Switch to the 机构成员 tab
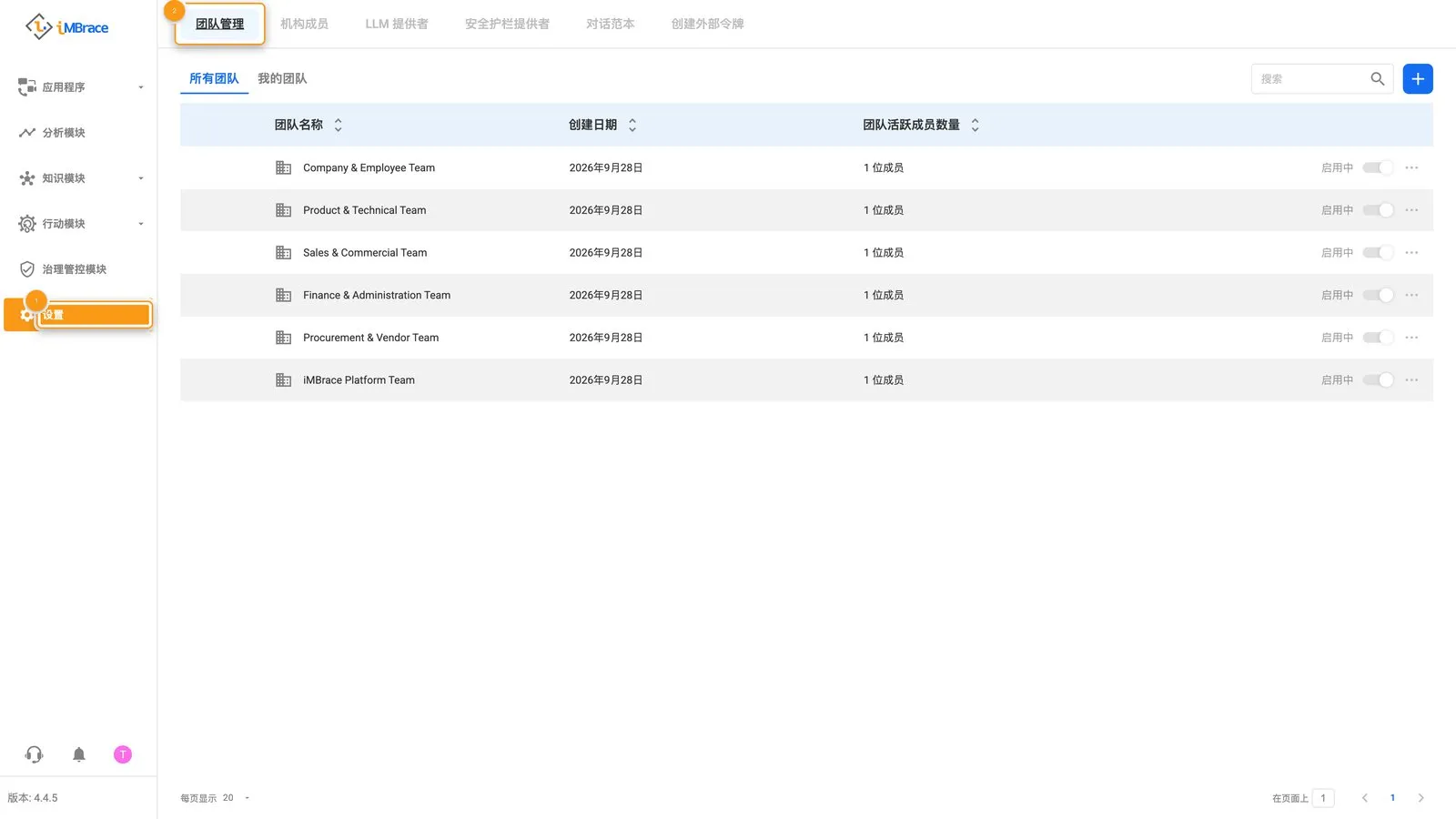Image resolution: width=1456 pixels, height=819 pixels. [304, 24]
